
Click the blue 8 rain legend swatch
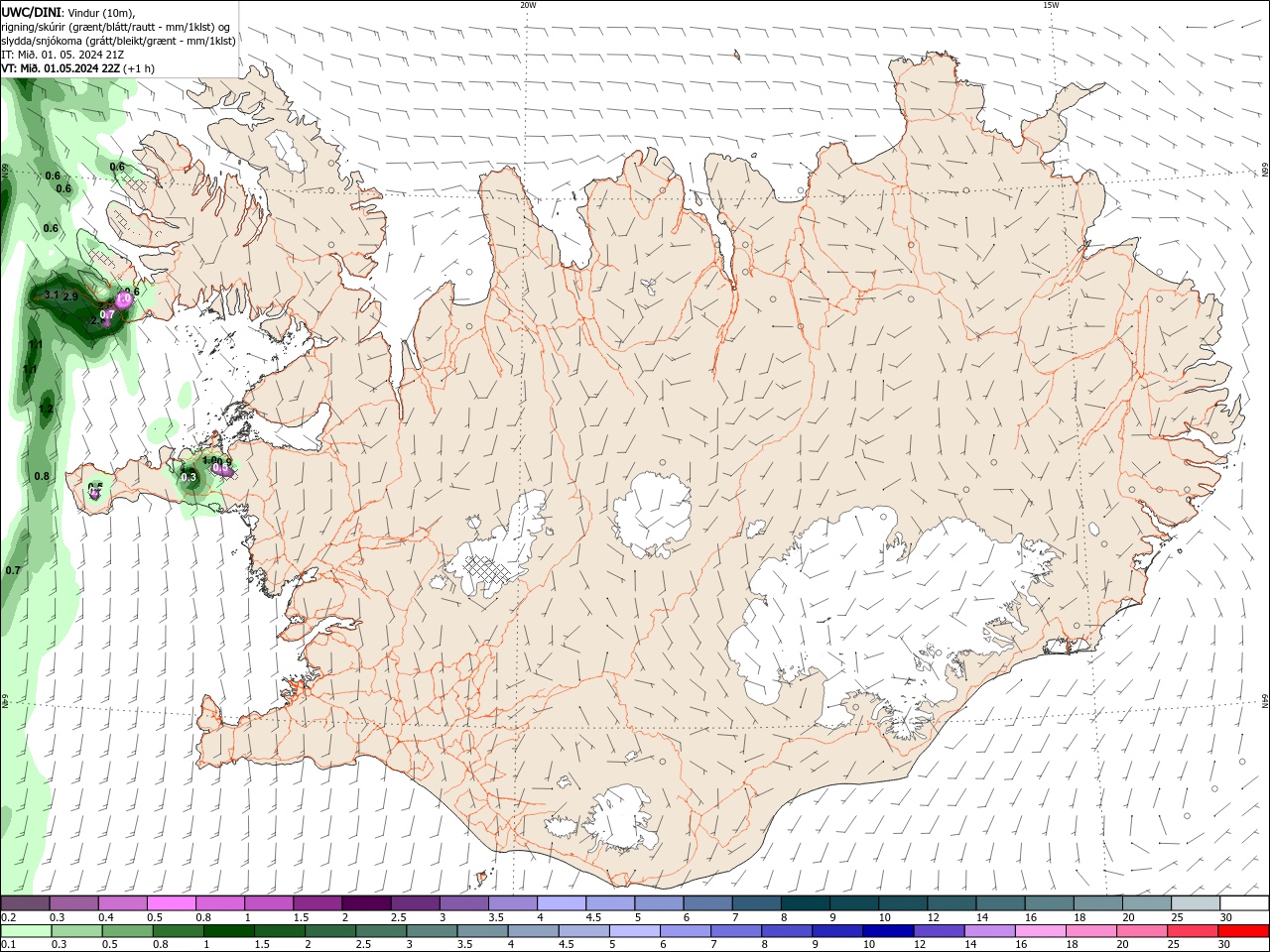789,931
